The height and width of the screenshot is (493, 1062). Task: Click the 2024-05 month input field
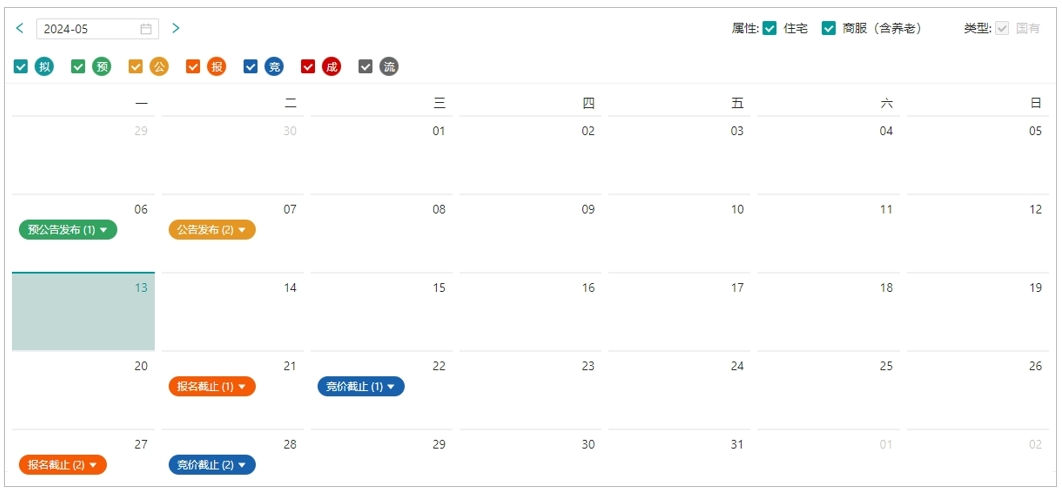[98, 29]
